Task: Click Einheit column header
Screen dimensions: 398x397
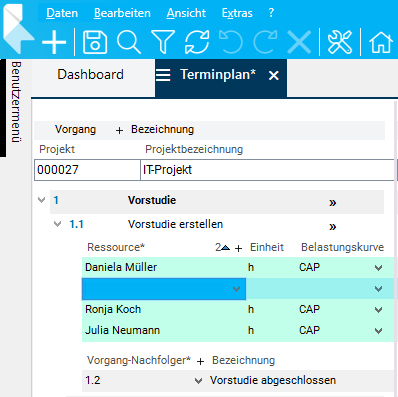Action: (267, 247)
